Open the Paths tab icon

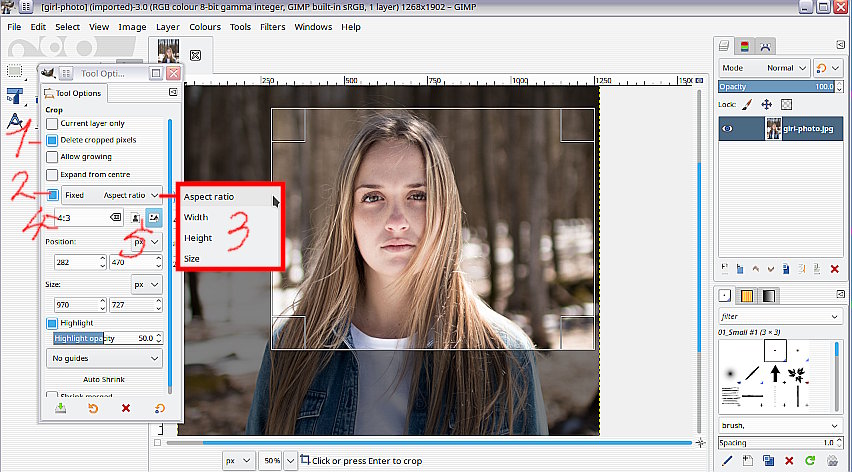coord(765,46)
